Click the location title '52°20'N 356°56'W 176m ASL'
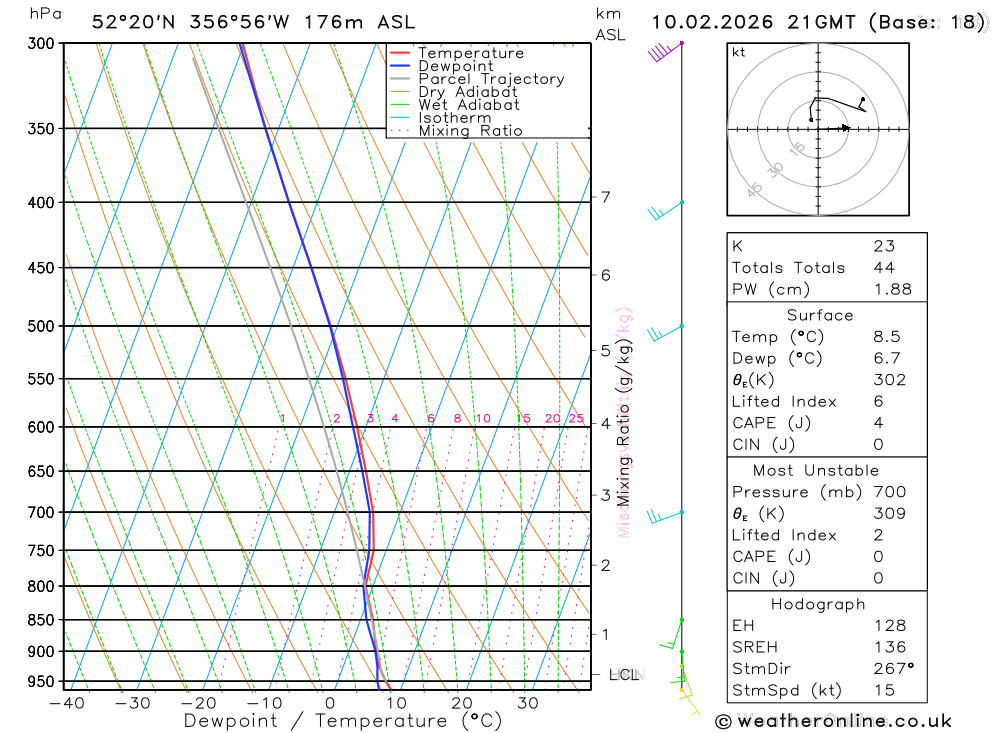 (253, 22)
